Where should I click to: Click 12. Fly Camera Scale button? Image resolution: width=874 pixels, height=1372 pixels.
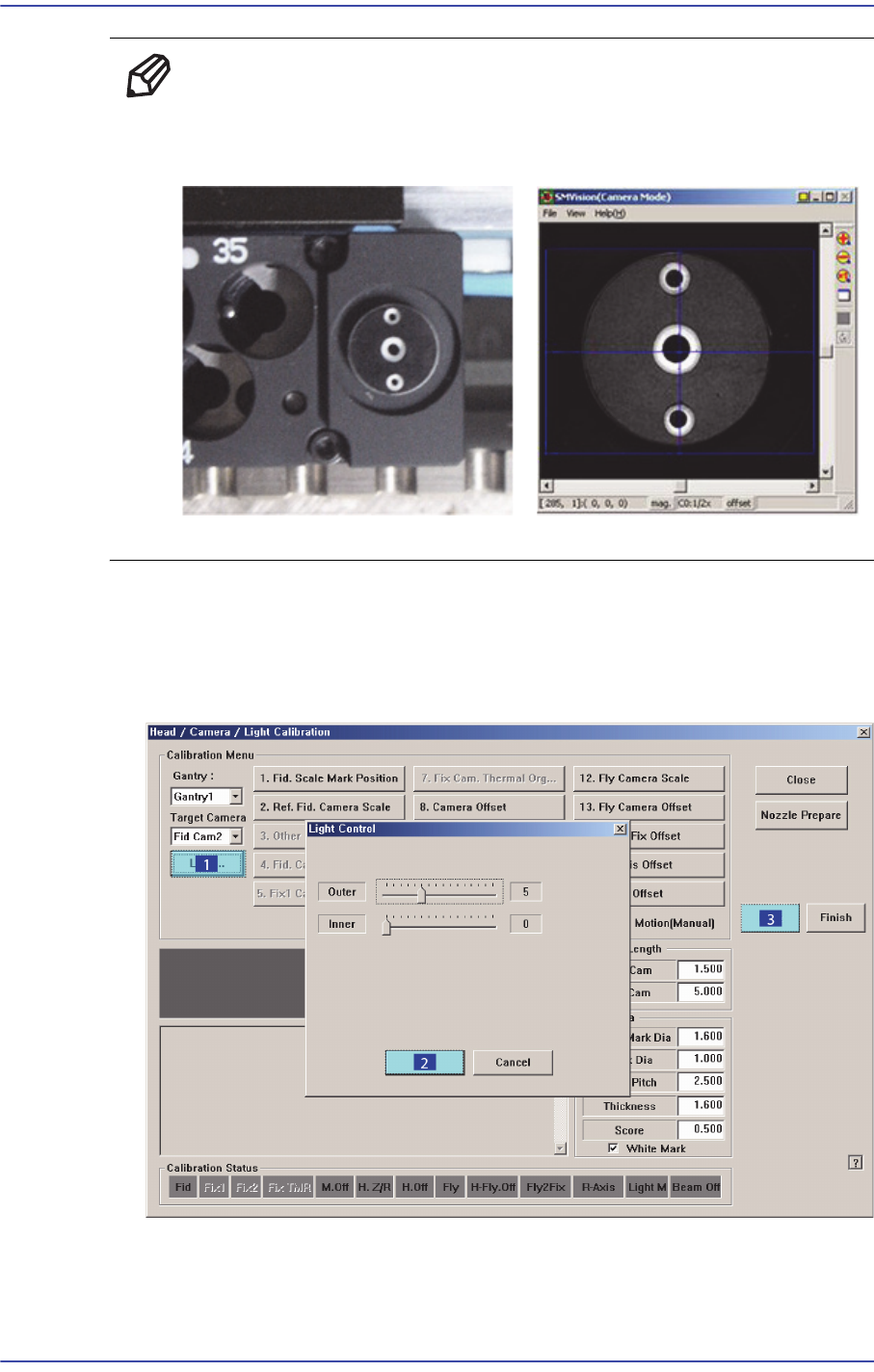pos(649,778)
